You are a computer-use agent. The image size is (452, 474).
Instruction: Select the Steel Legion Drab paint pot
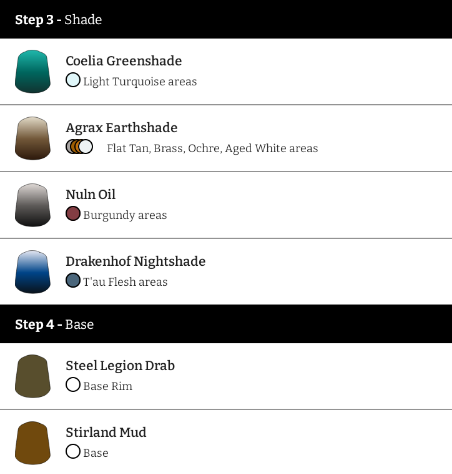(33, 376)
